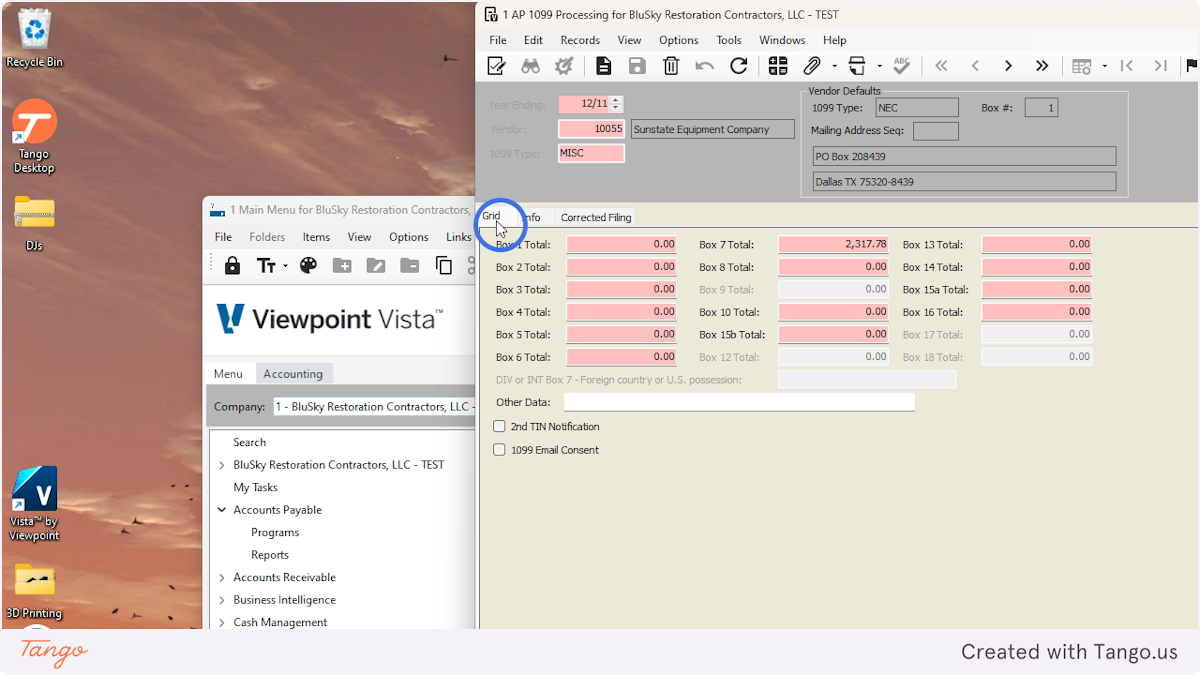The height and width of the screenshot is (675, 1200).
Task: Click the font size Tt icon in Main Menu
Action: click(266, 265)
